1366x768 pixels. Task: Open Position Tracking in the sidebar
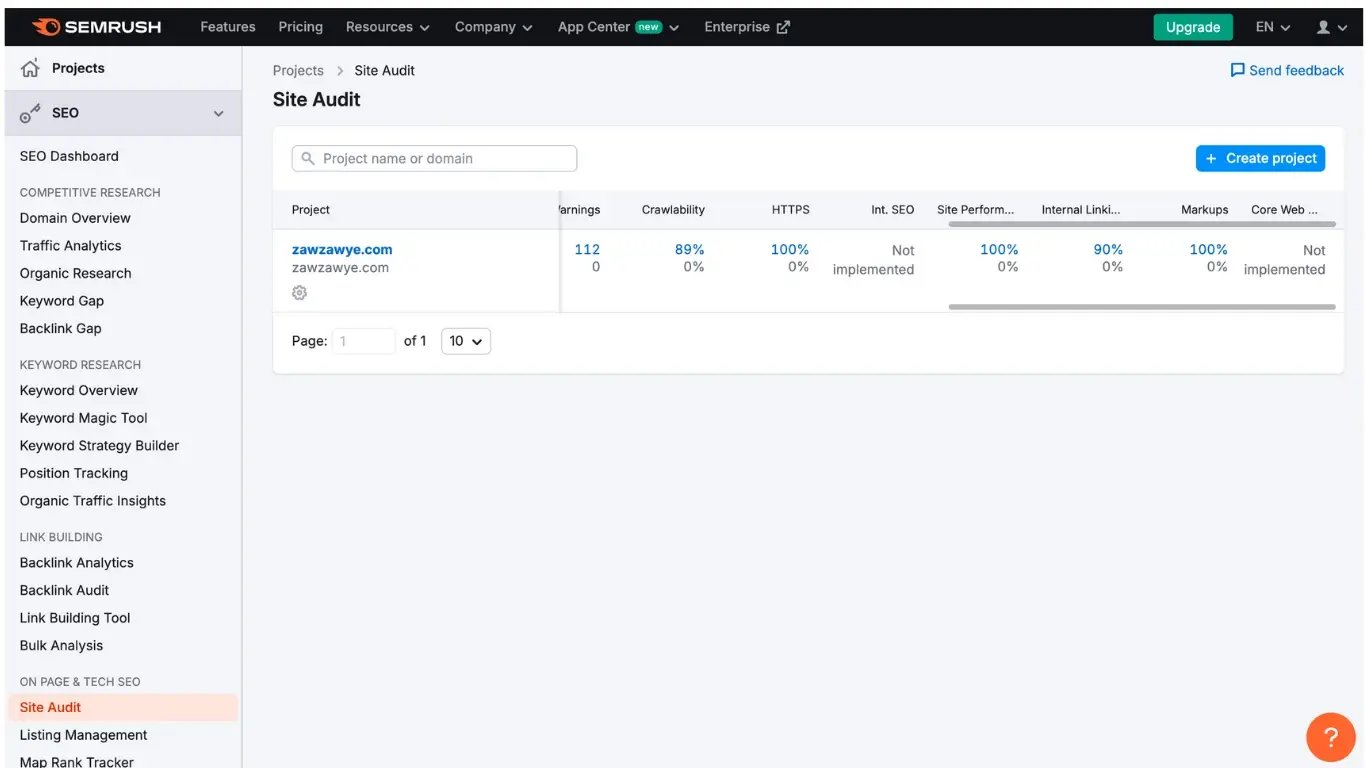pos(74,473)
